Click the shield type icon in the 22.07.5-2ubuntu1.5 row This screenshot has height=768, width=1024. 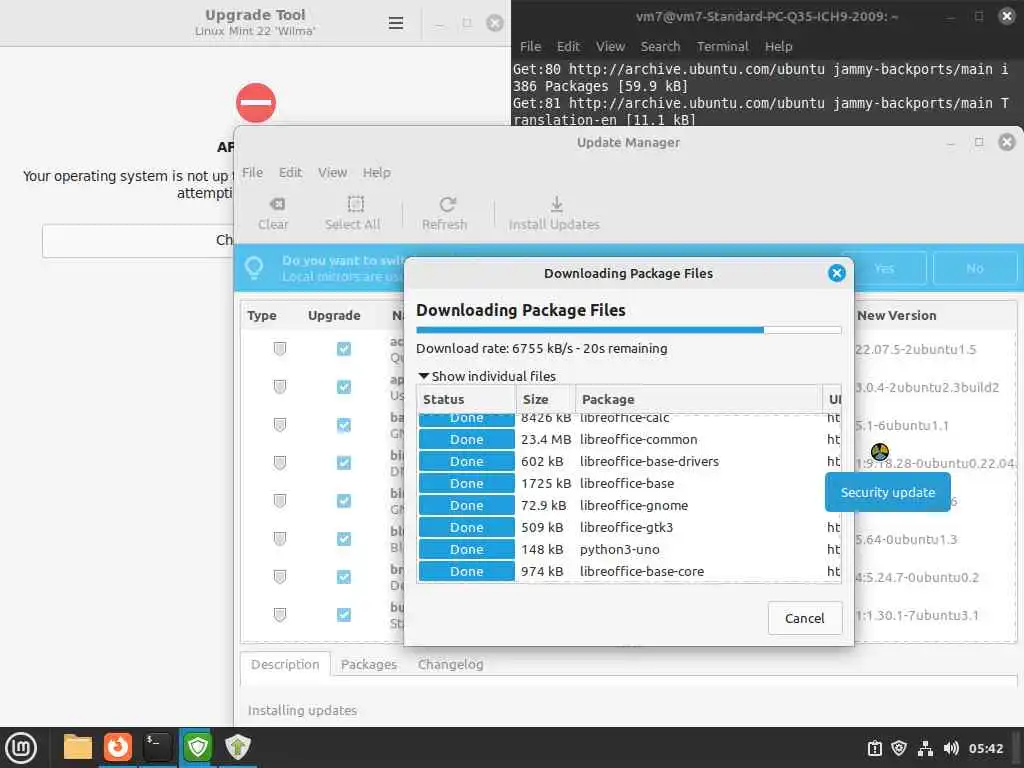[280, 349]
